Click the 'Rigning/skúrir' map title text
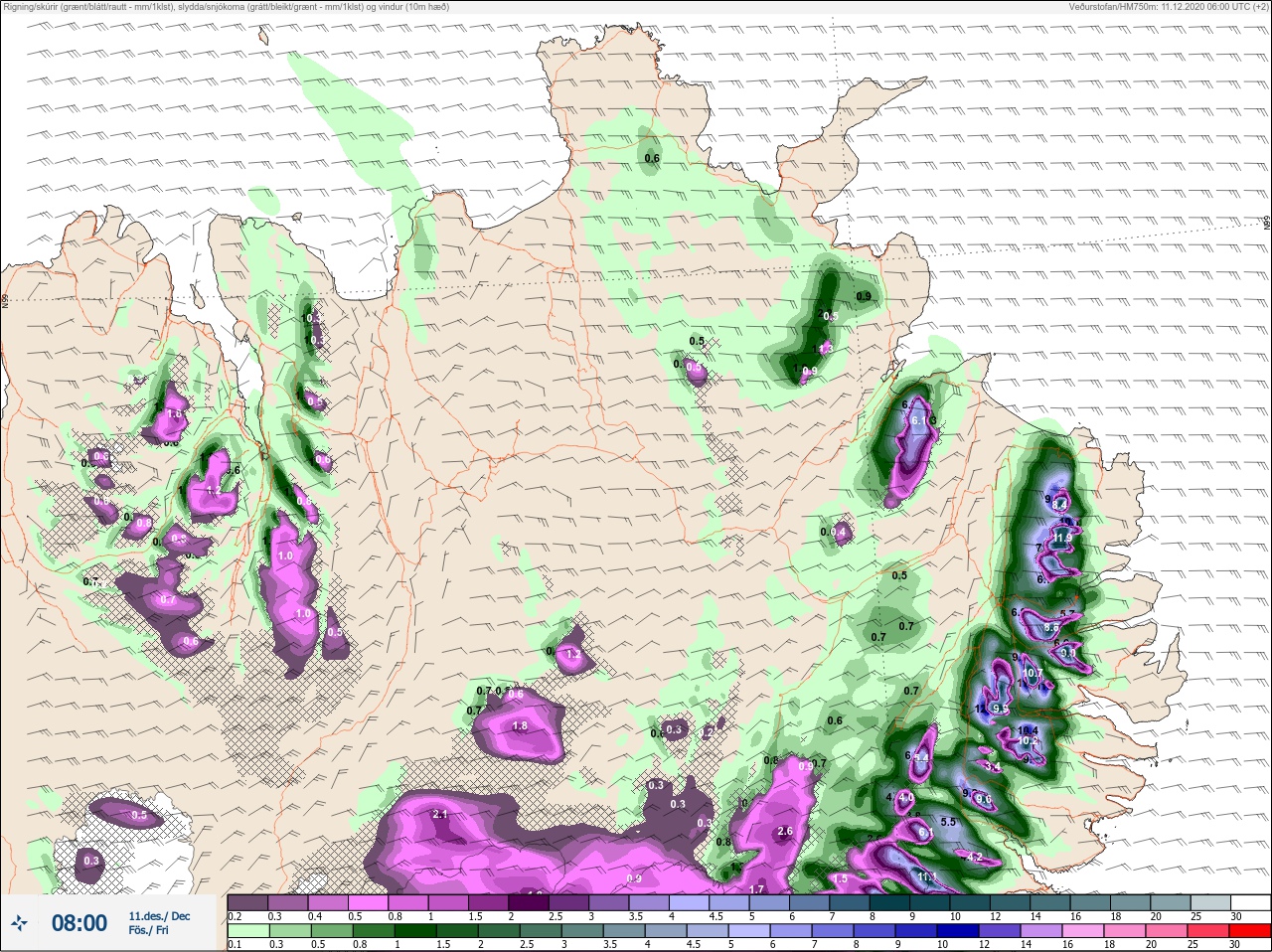 click(29, 6)
